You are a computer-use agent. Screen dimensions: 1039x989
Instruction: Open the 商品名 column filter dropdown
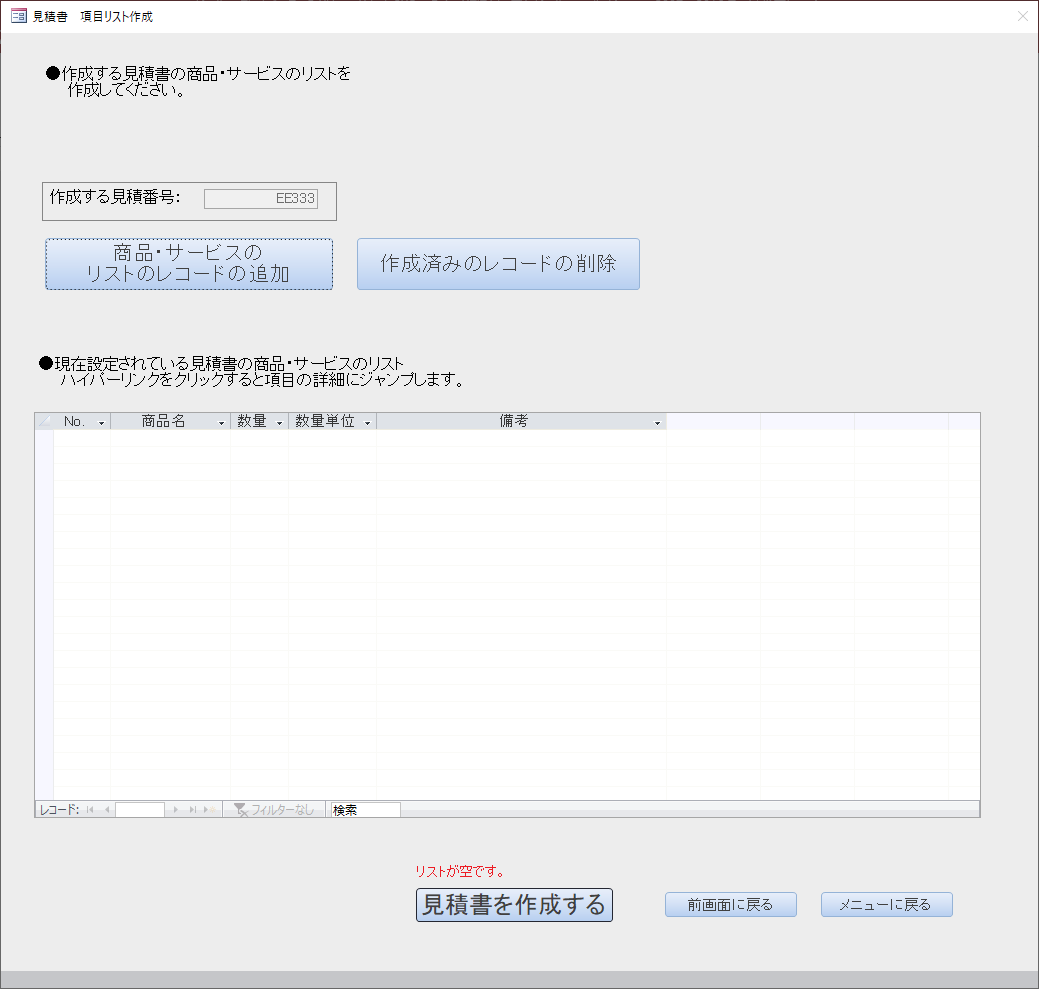point(221,423)
